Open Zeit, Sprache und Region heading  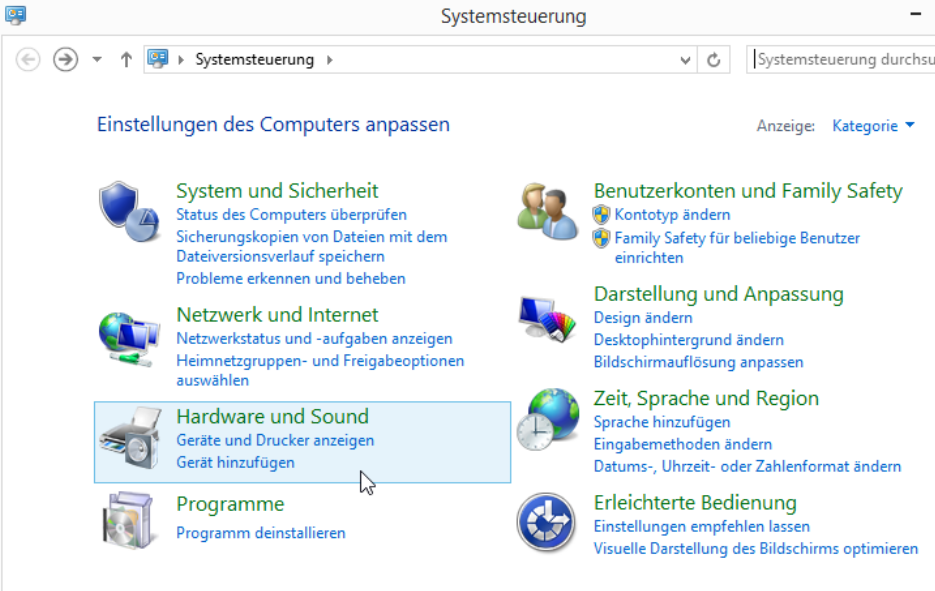706,398
